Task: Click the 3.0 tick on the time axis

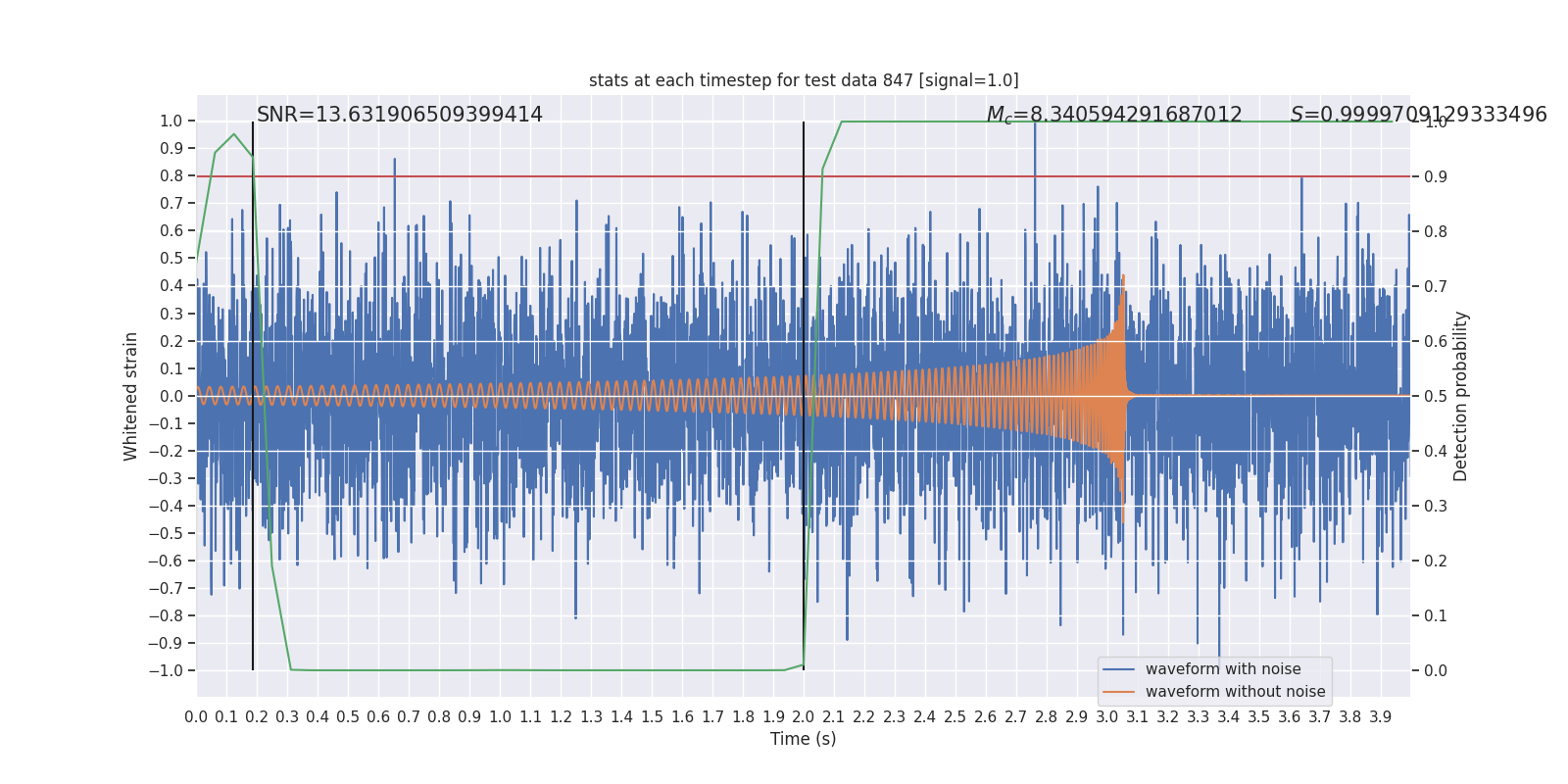Action: point(1107,717)
